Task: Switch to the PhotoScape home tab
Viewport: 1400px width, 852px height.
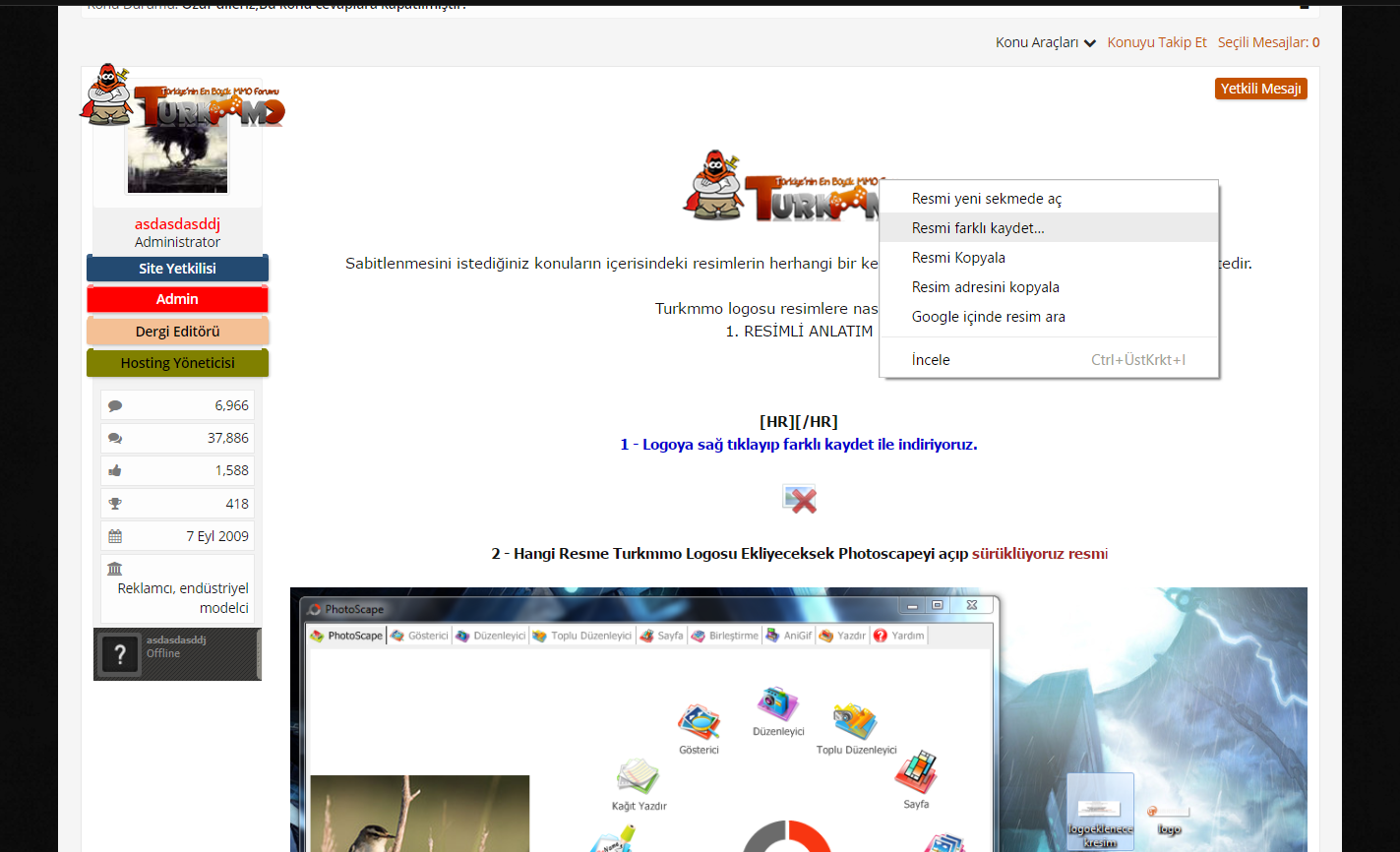Action: (x=346, y=636)
